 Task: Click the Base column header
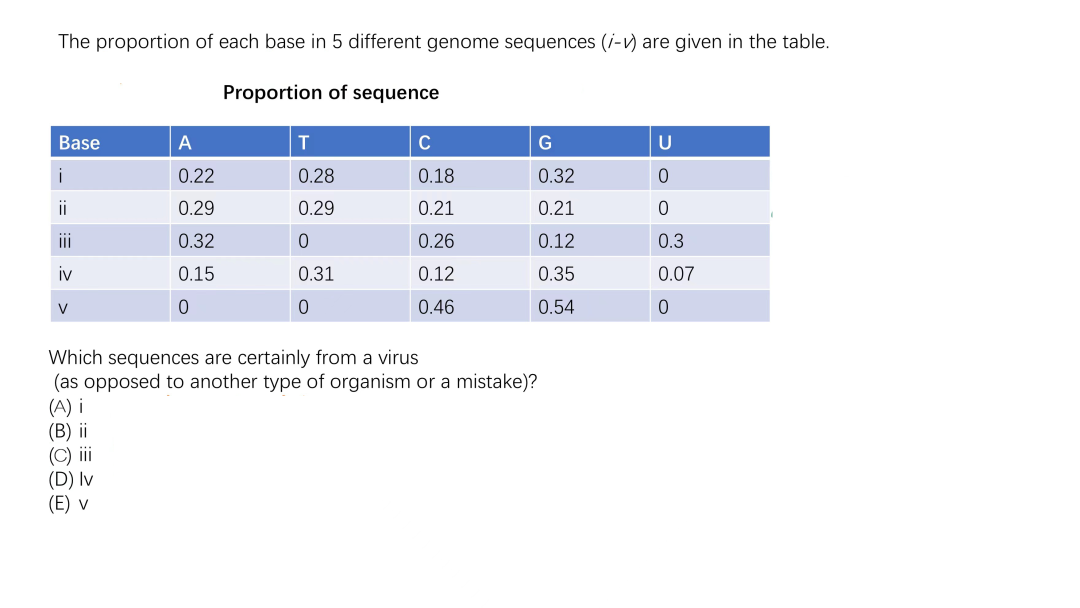(110, 142)
